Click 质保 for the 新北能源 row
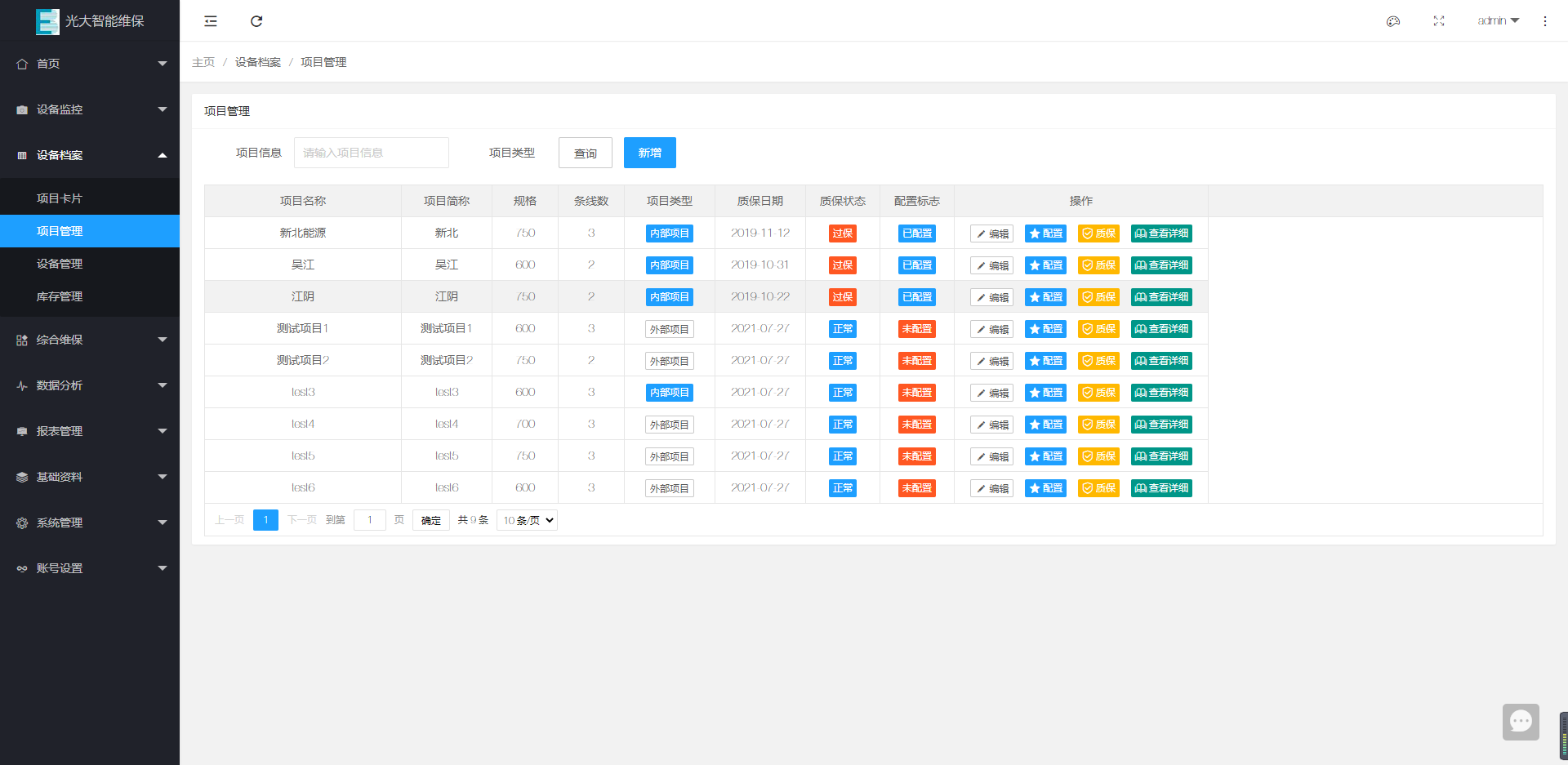 [x=1098, y=234]
